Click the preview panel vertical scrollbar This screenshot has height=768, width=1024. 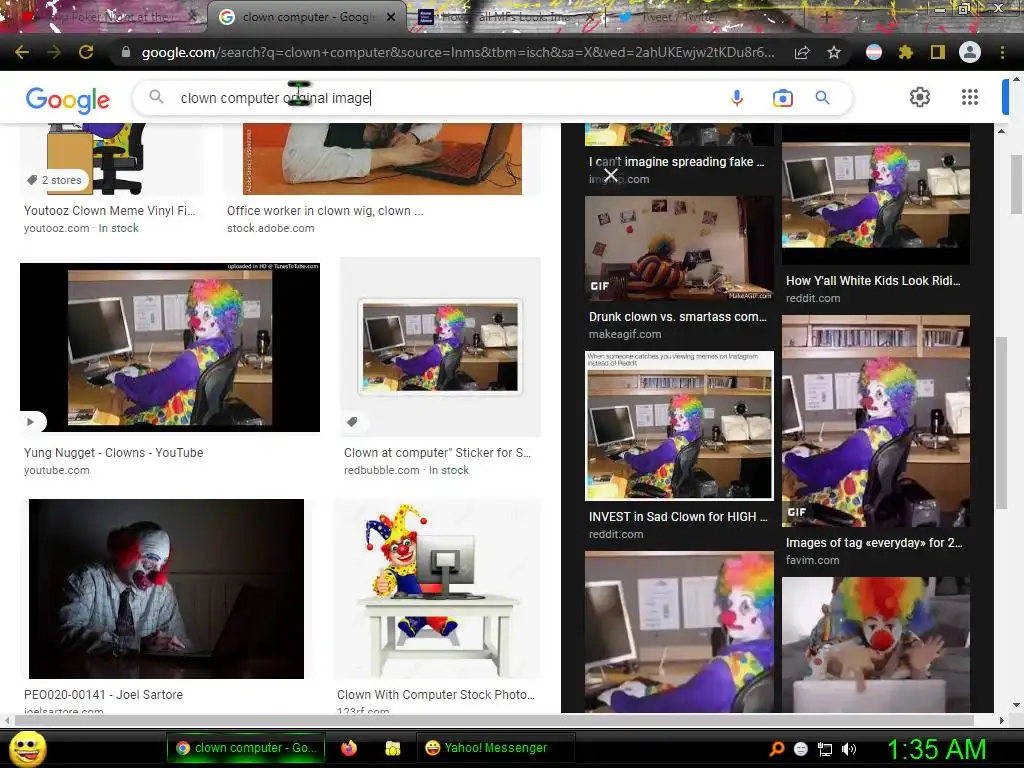tap(1001, 421)
